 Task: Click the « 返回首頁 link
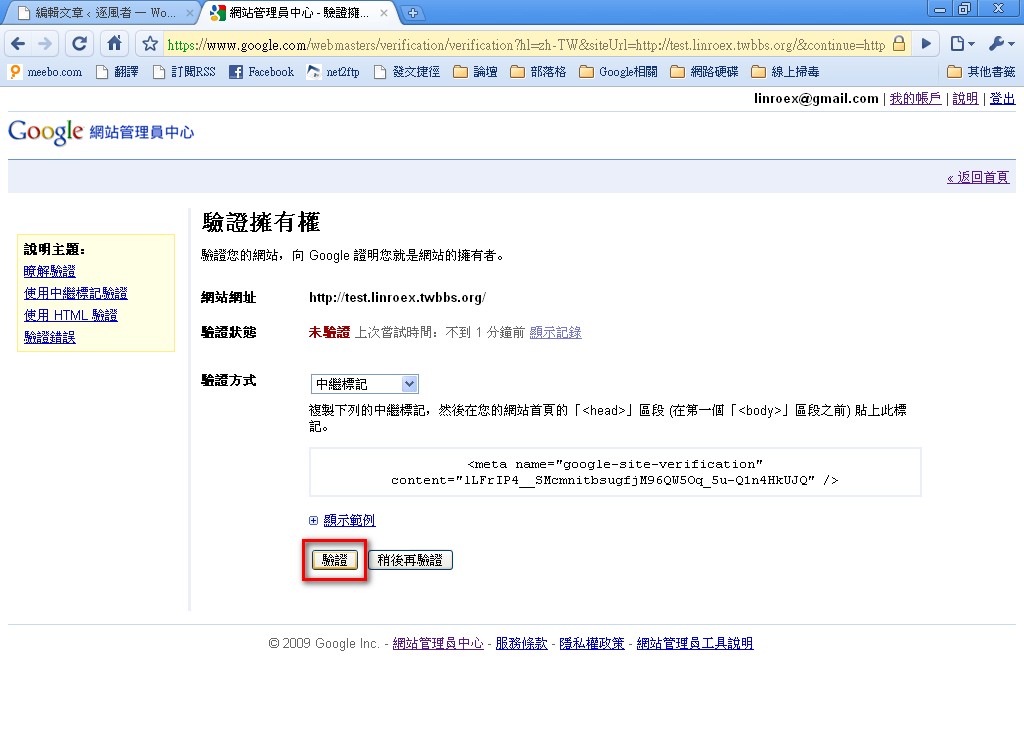point(978,177)
